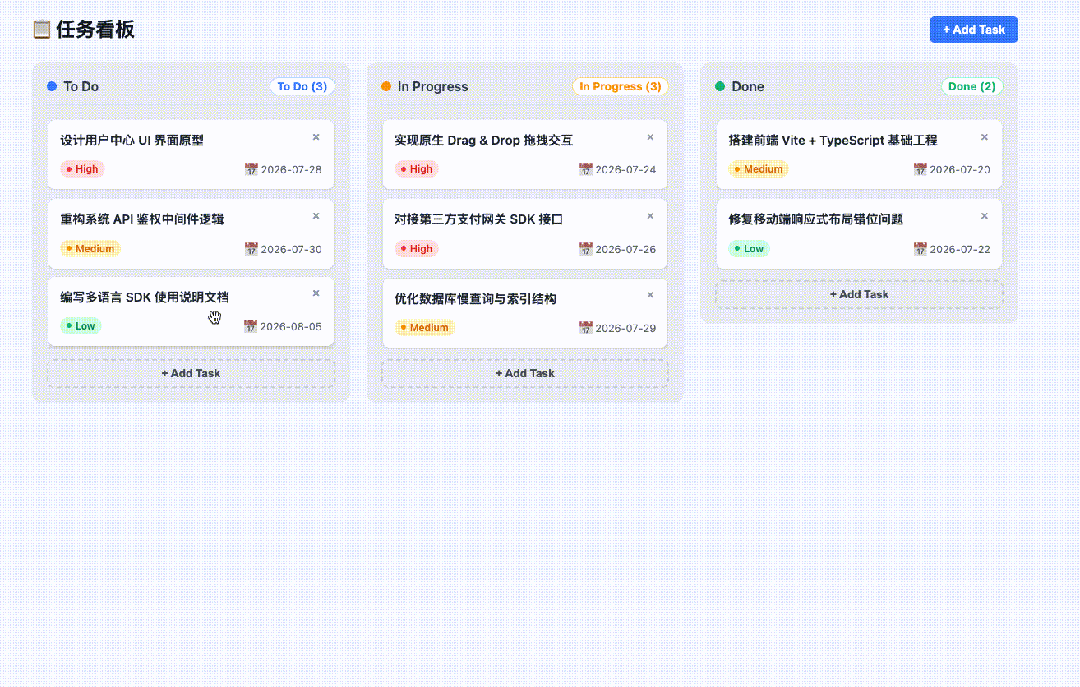Viewport: 1080px width, 687px height.
Task: Select task title 优化数据库慢查询与索引结构
Action: point(475,298)
